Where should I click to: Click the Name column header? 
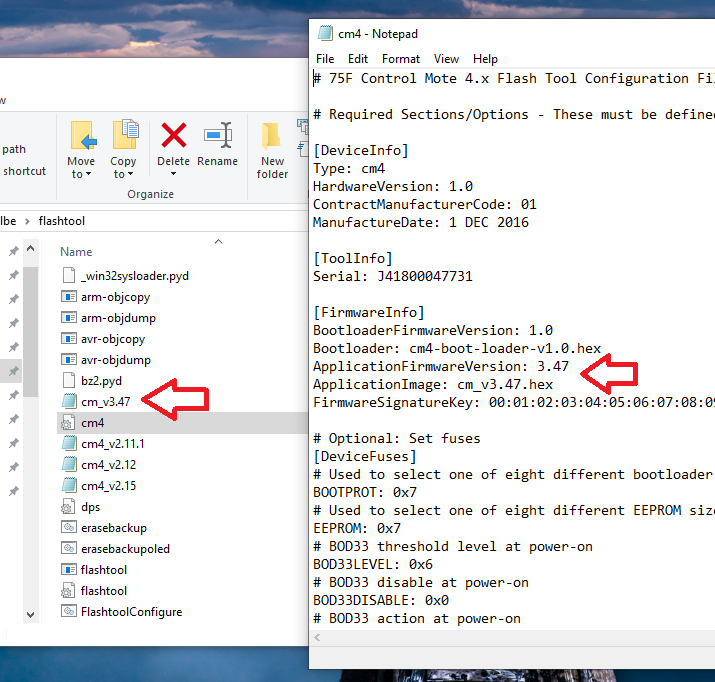tap(76, 252)
